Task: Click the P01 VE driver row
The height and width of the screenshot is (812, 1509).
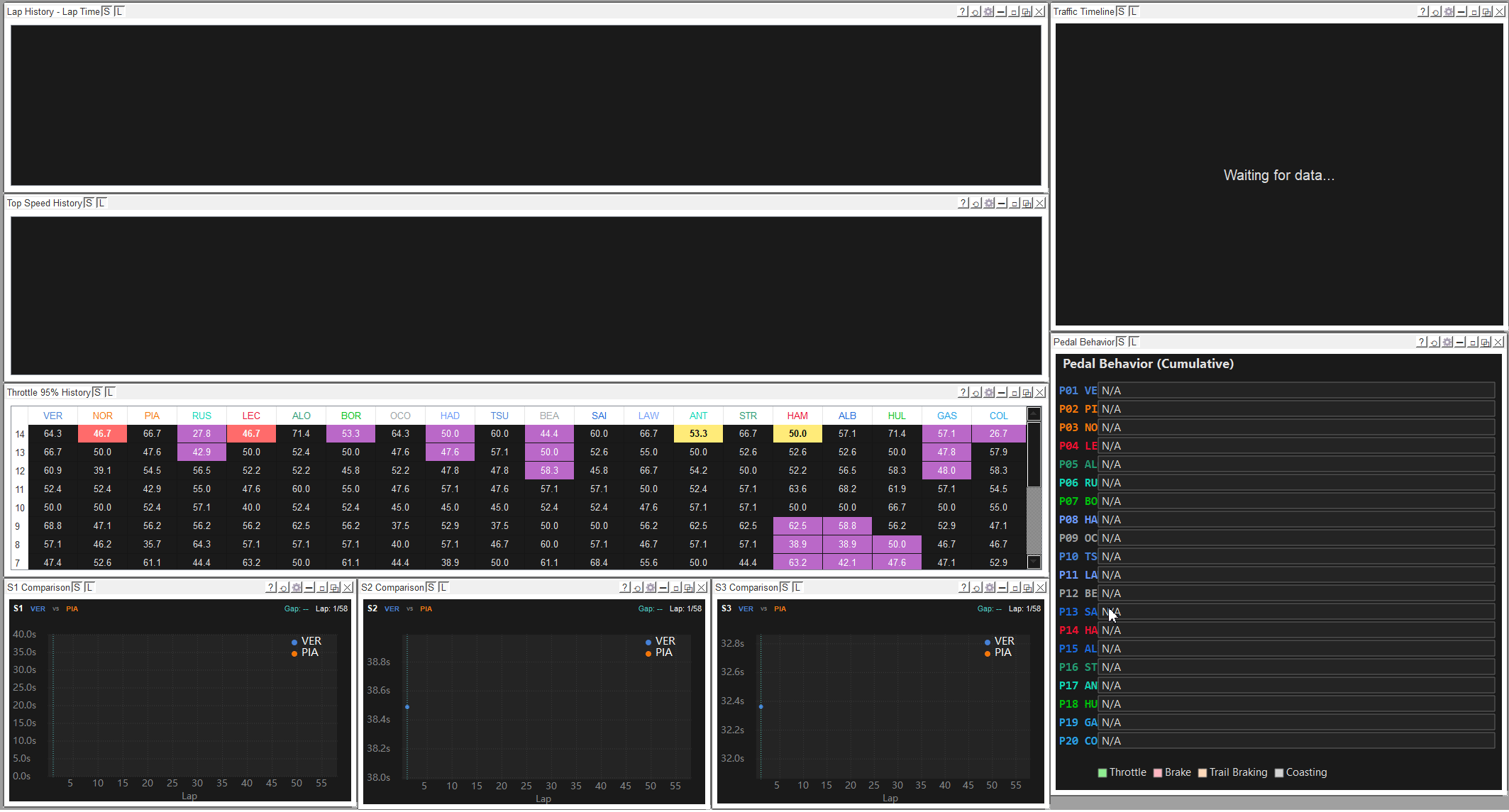Action: (1078, 391)
